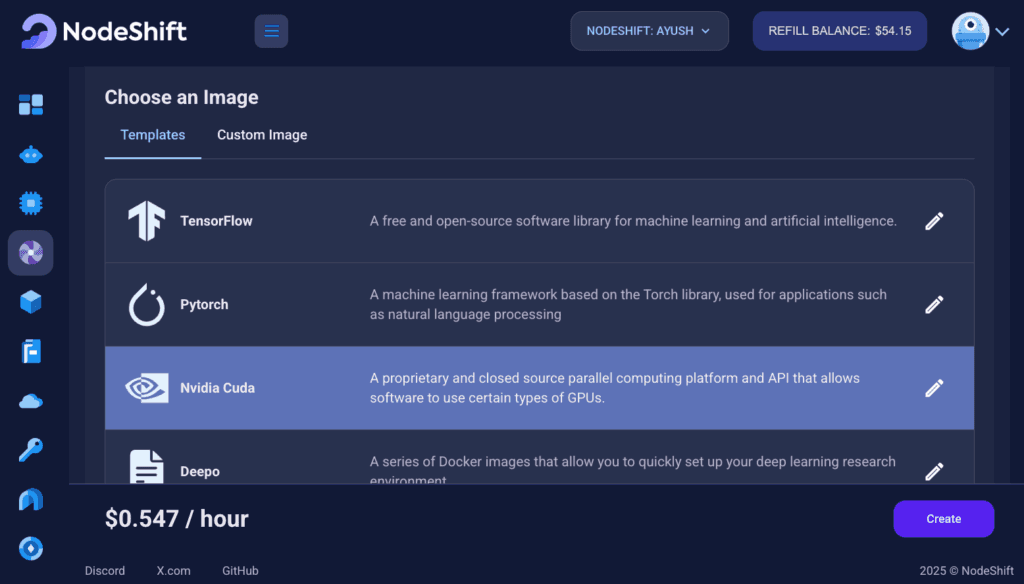Click the 2025 © NodeShift copyright text
The height and width of the screenshot is (584, 1024).
967,570
